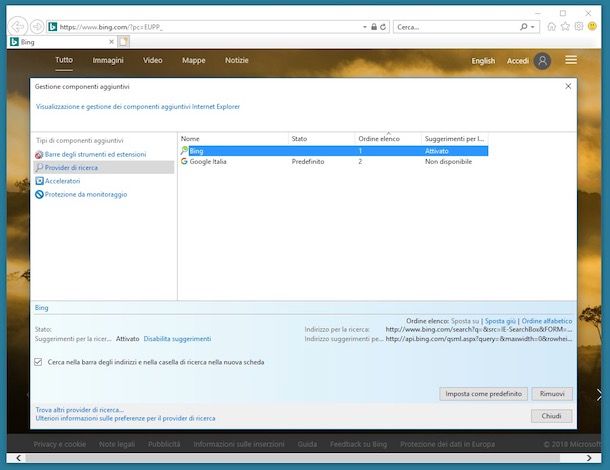Click the browser back arrow button
610x470 pixels.
(x=18, y=26)
